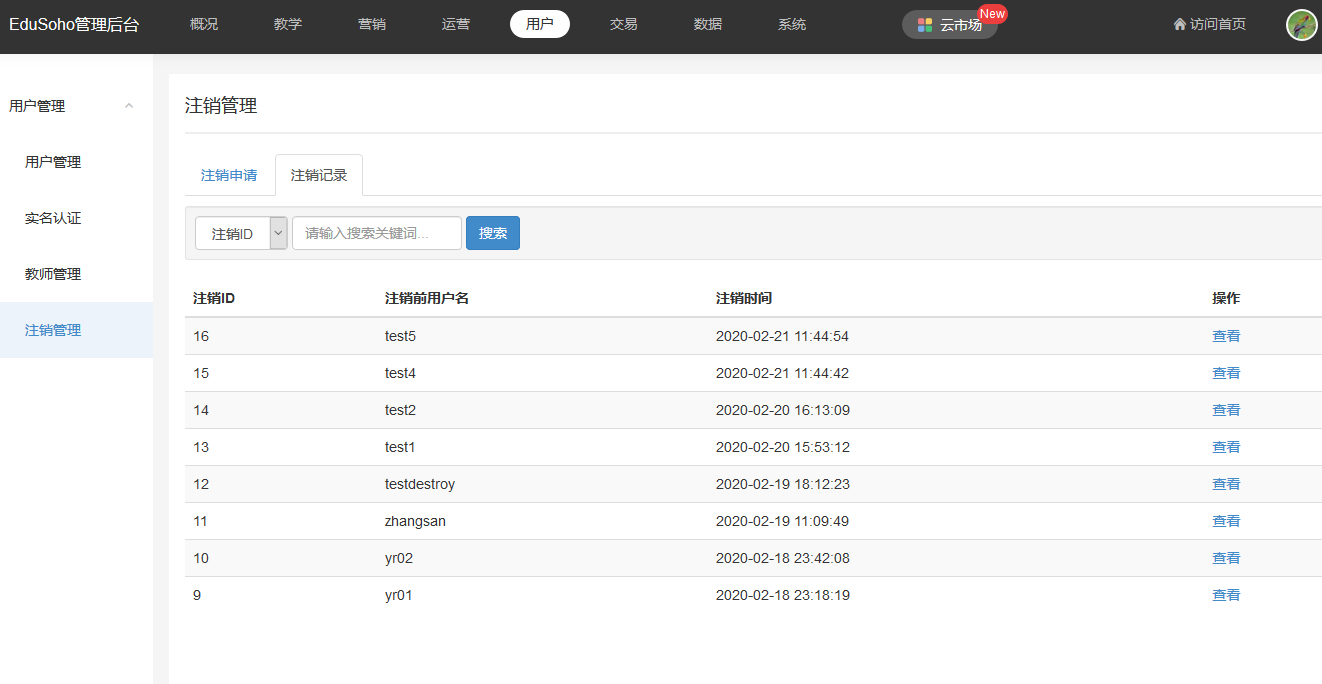The image size is (1322, 684).
Task: Click 查看 for the zhangsan record
Action: pos(1226,521)
